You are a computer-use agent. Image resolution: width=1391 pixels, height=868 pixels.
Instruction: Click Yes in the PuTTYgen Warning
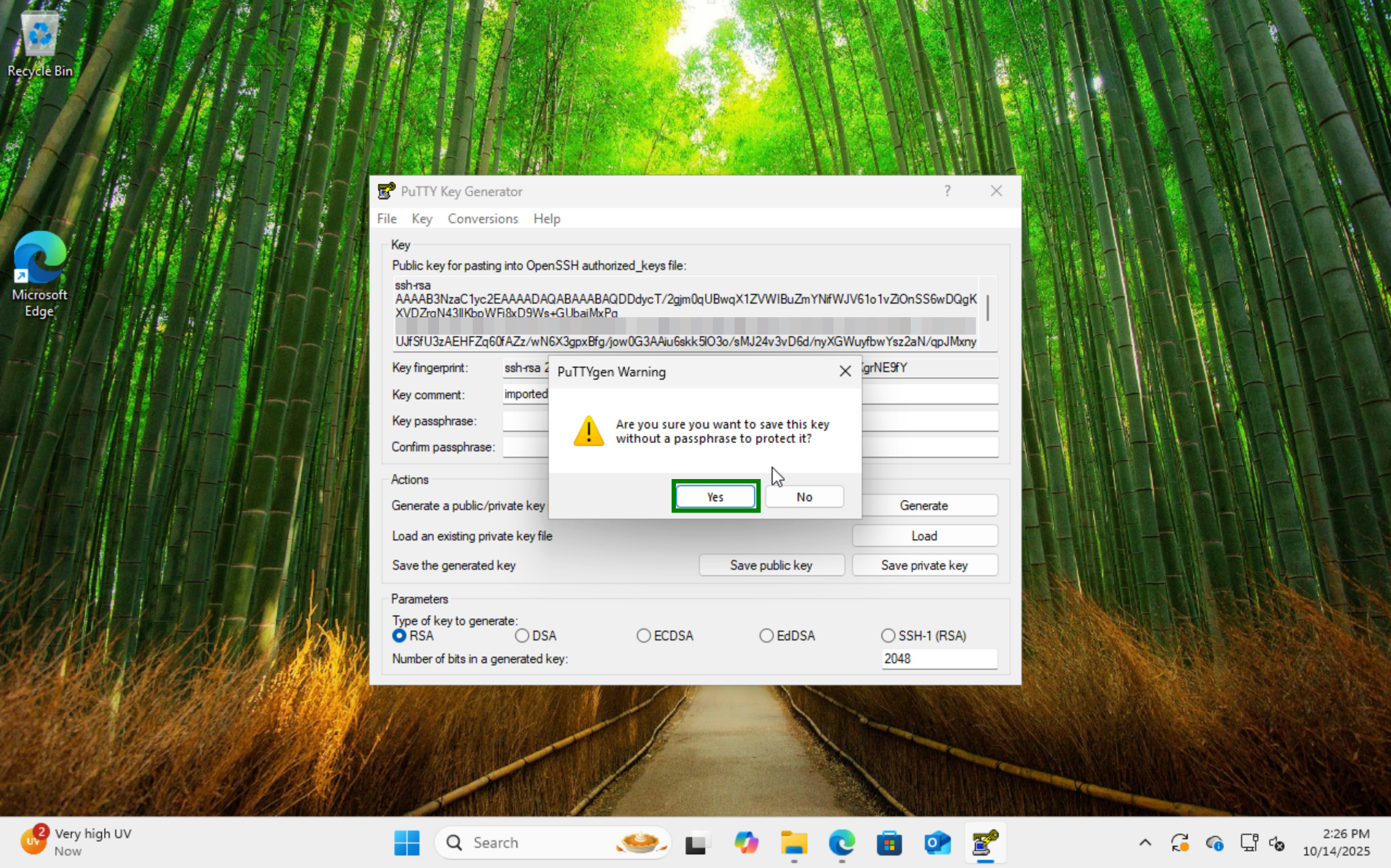[715, 496]
